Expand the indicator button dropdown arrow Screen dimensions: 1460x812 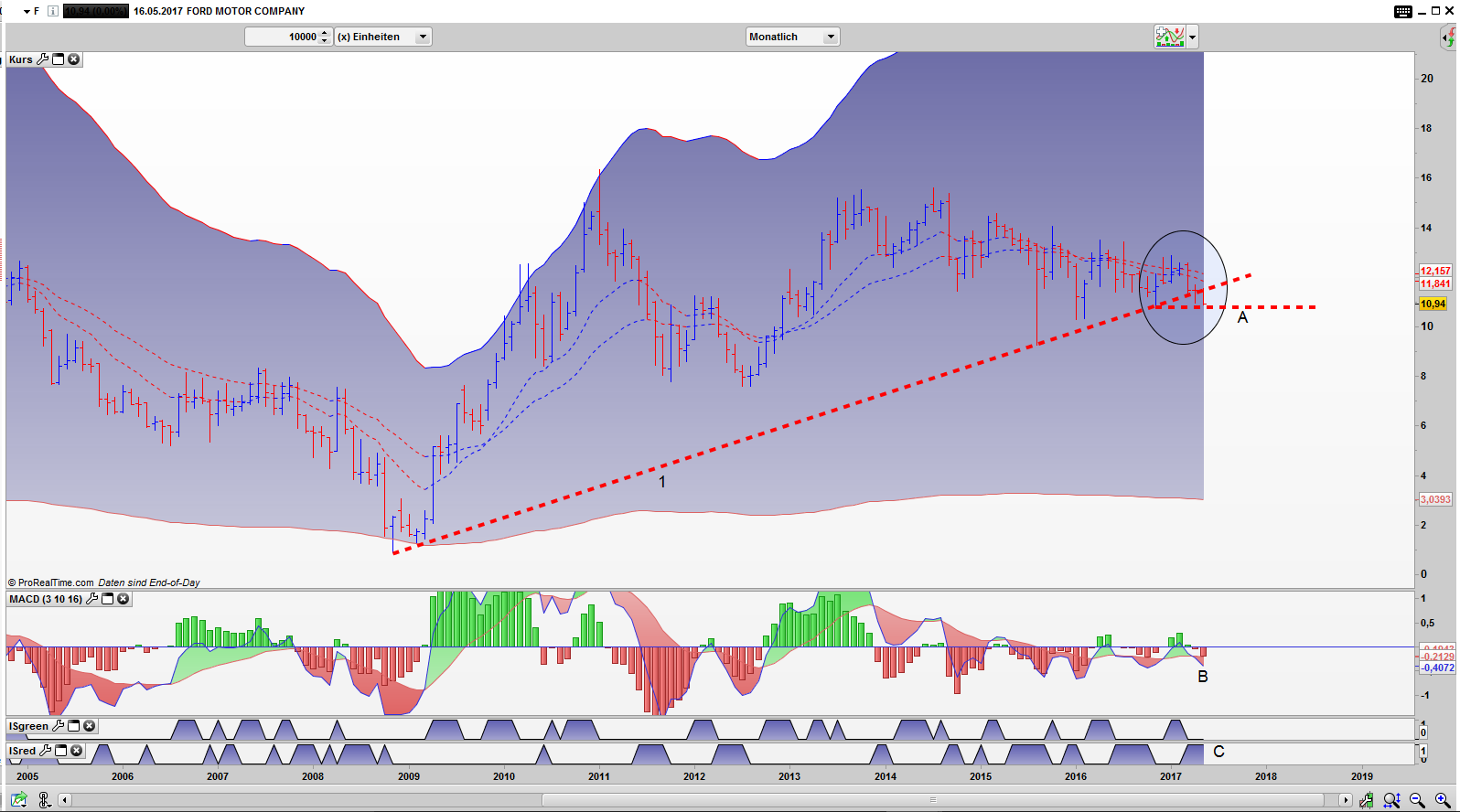[x=1192, y=37]
